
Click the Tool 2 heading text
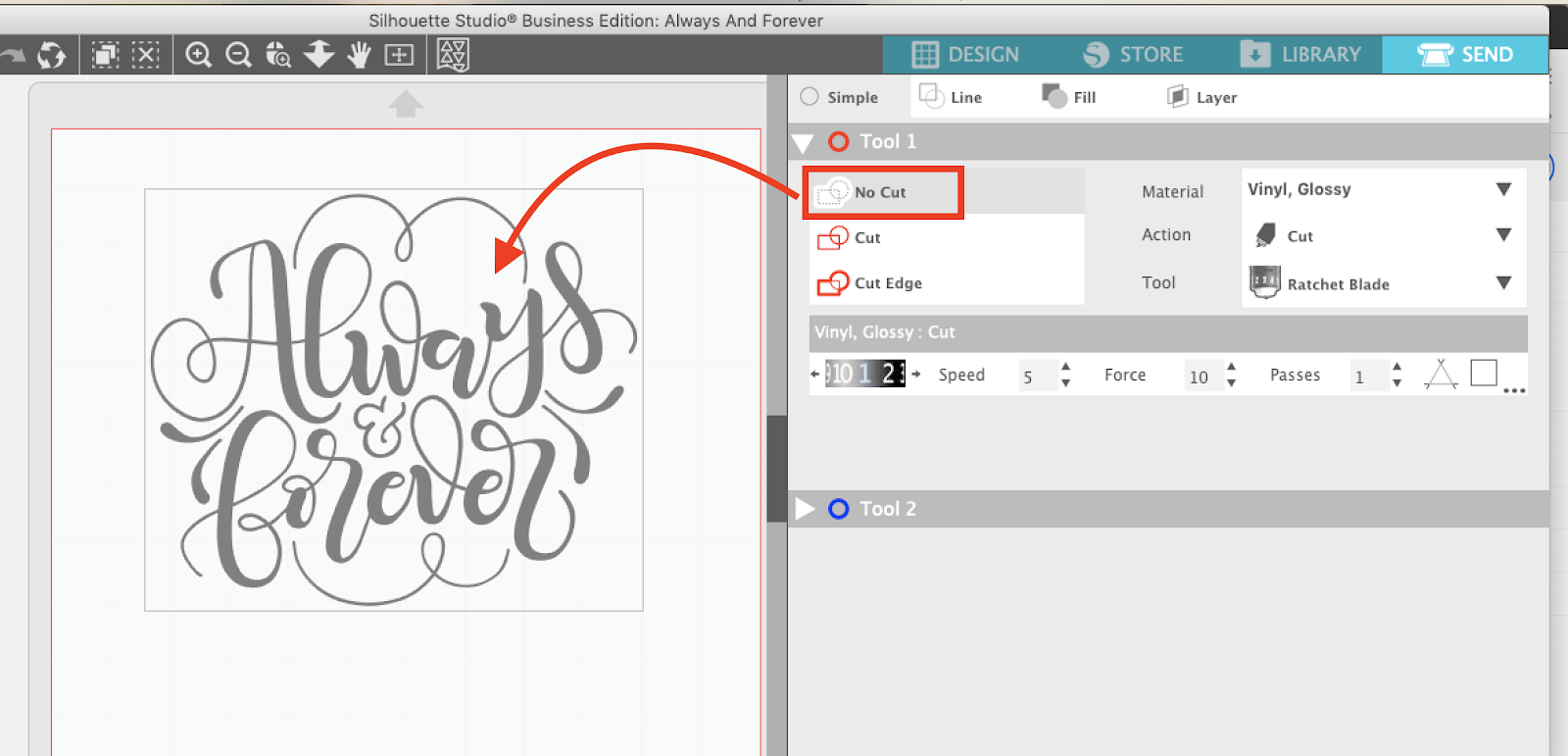[x=888, y=509]
